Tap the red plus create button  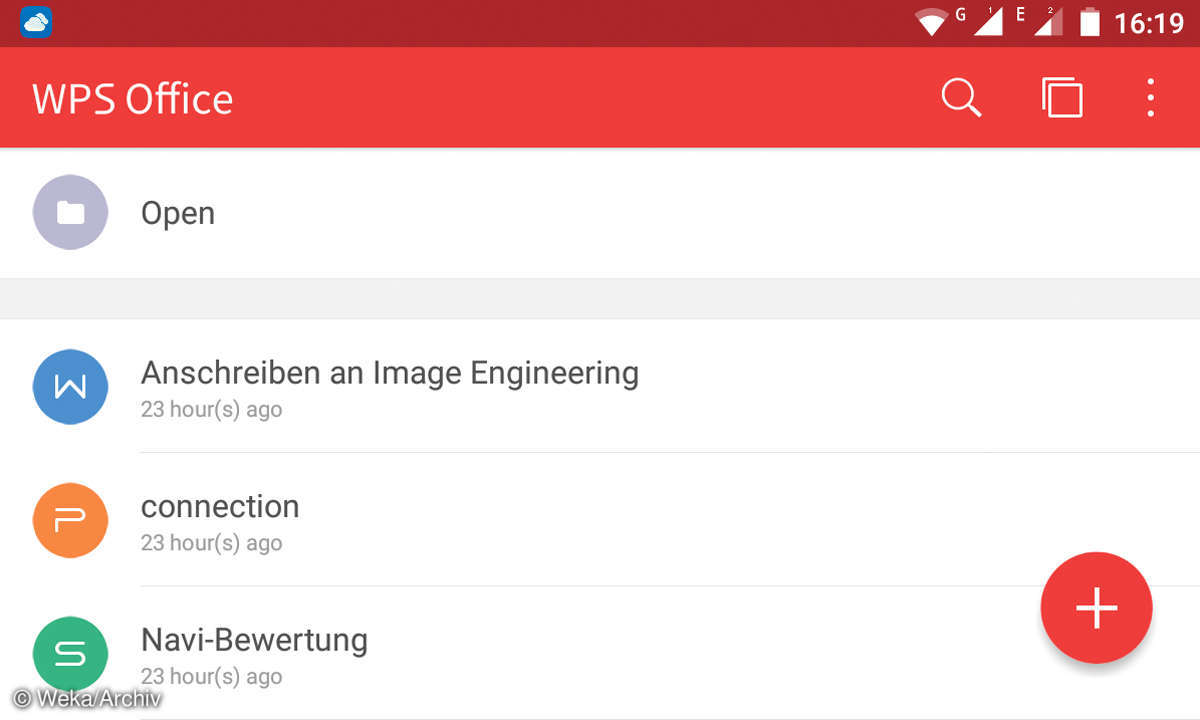pyautogui.click(x=1096, y=607)
